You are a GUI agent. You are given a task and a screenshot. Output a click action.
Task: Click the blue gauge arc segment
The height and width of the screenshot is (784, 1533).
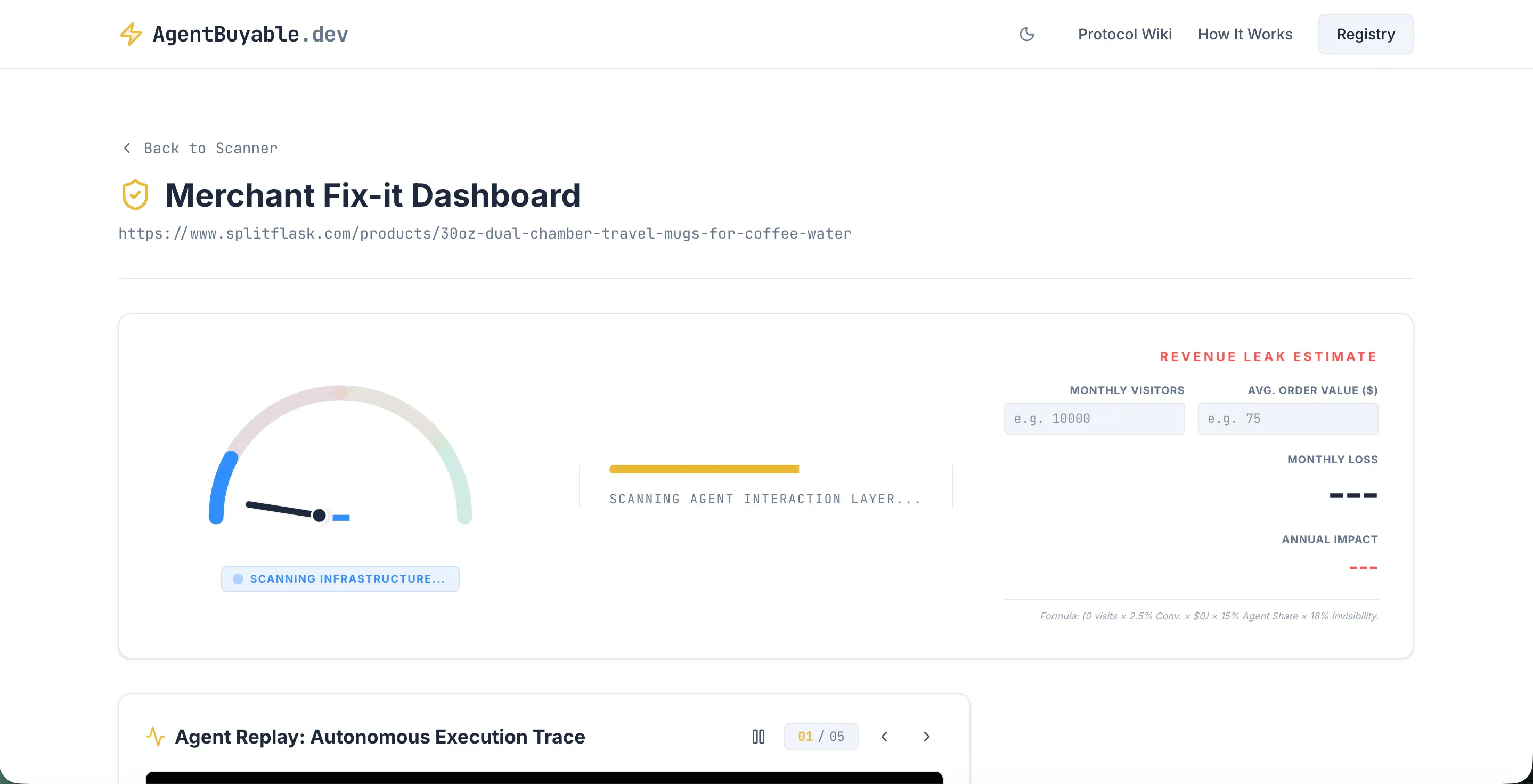(x=223, y=487)
